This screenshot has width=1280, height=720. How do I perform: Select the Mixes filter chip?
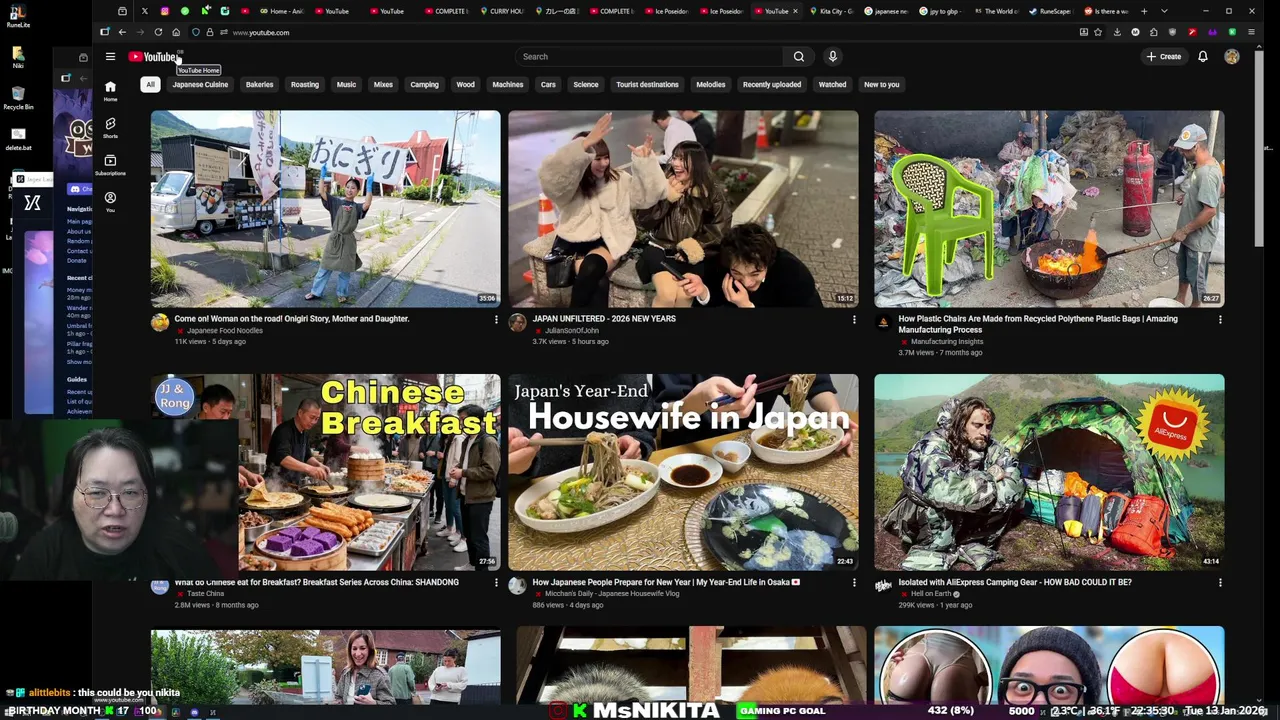(383, 85)
